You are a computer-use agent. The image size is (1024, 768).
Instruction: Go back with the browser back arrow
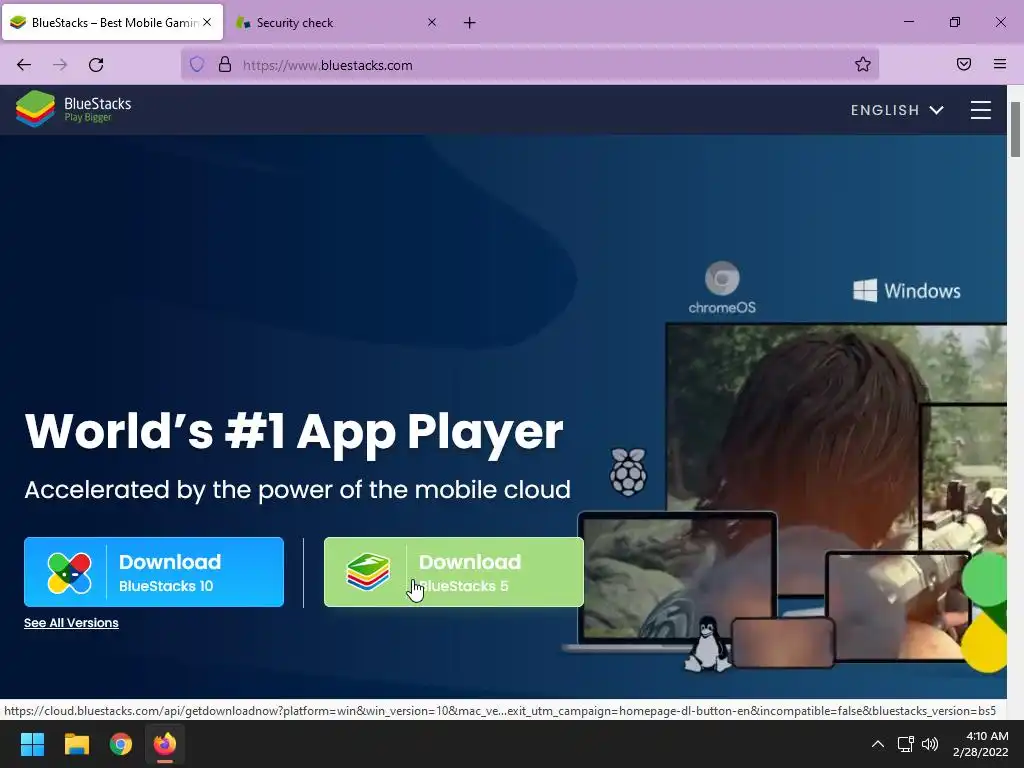pos(24,65)
